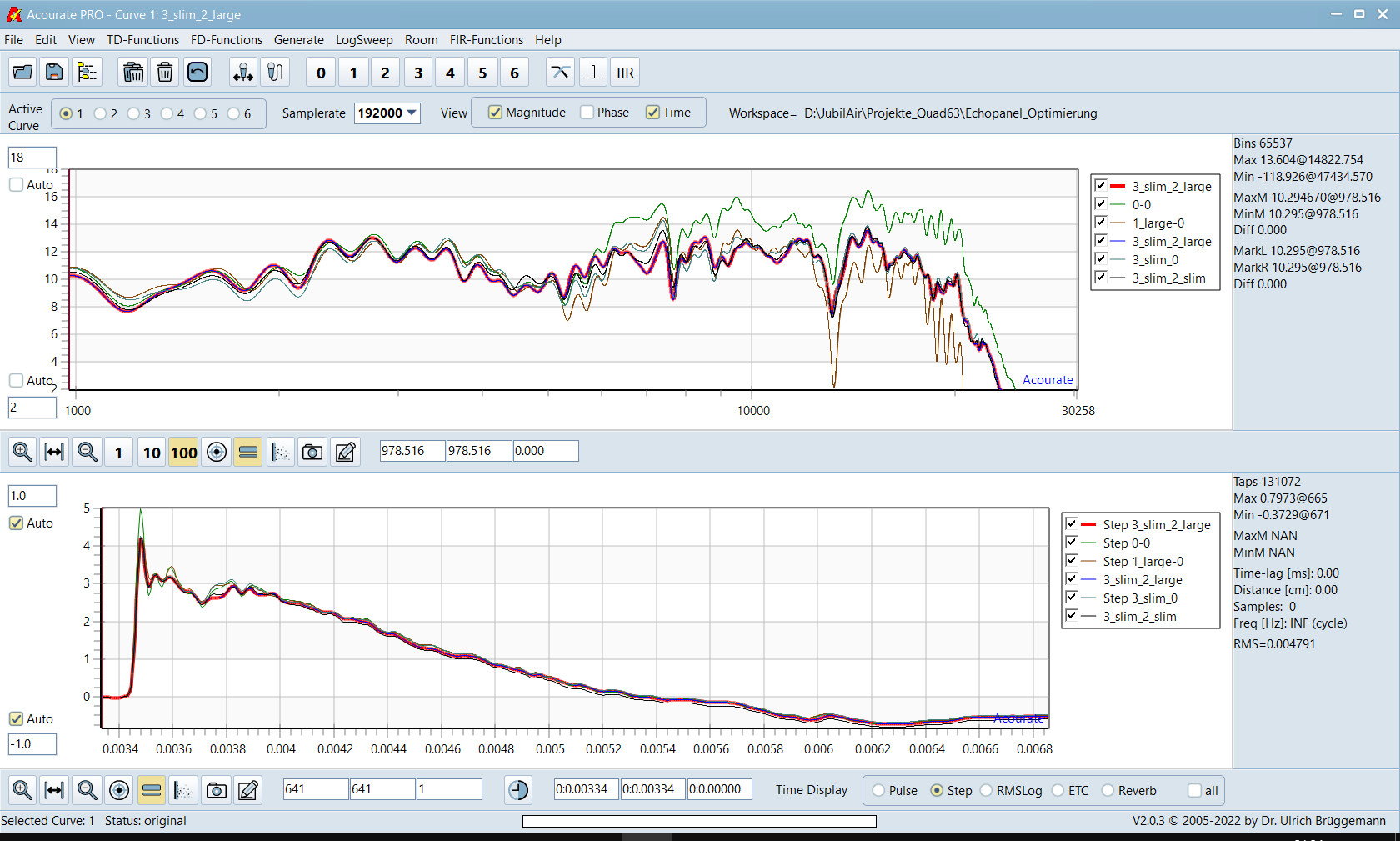
Task: Click the workspace tree icon in toolbar
Action: [x=87, y=73]
